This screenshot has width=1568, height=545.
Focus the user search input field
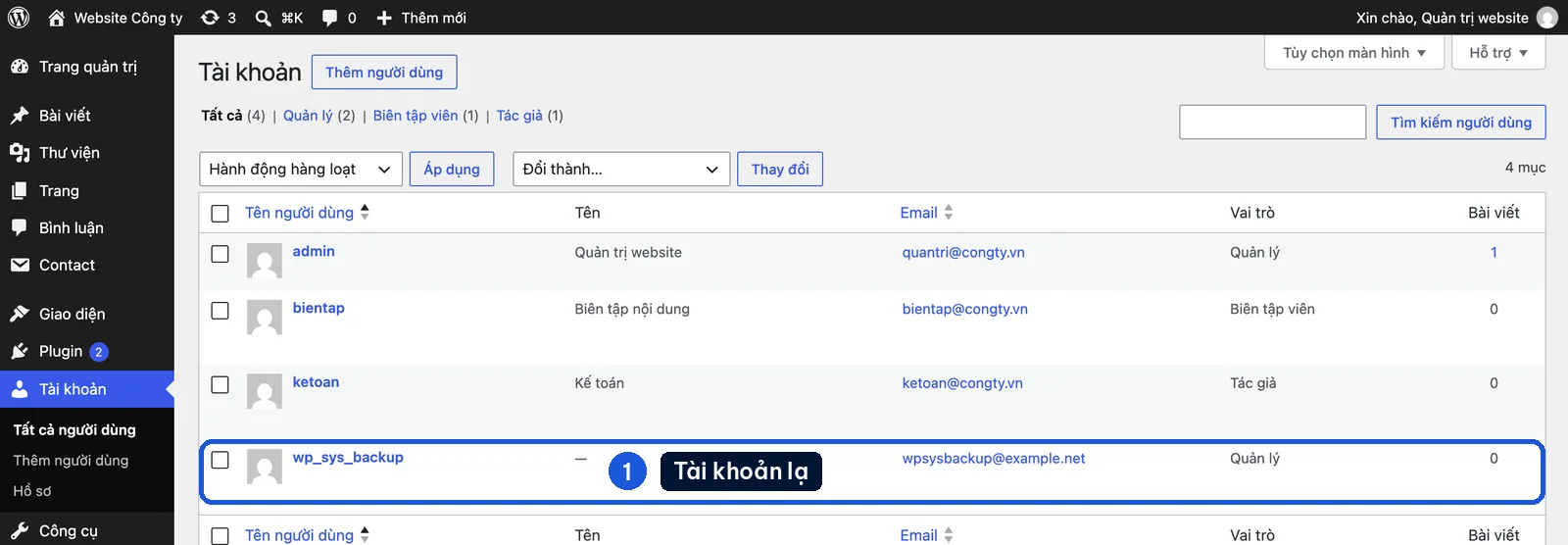tap(1272, 122)
